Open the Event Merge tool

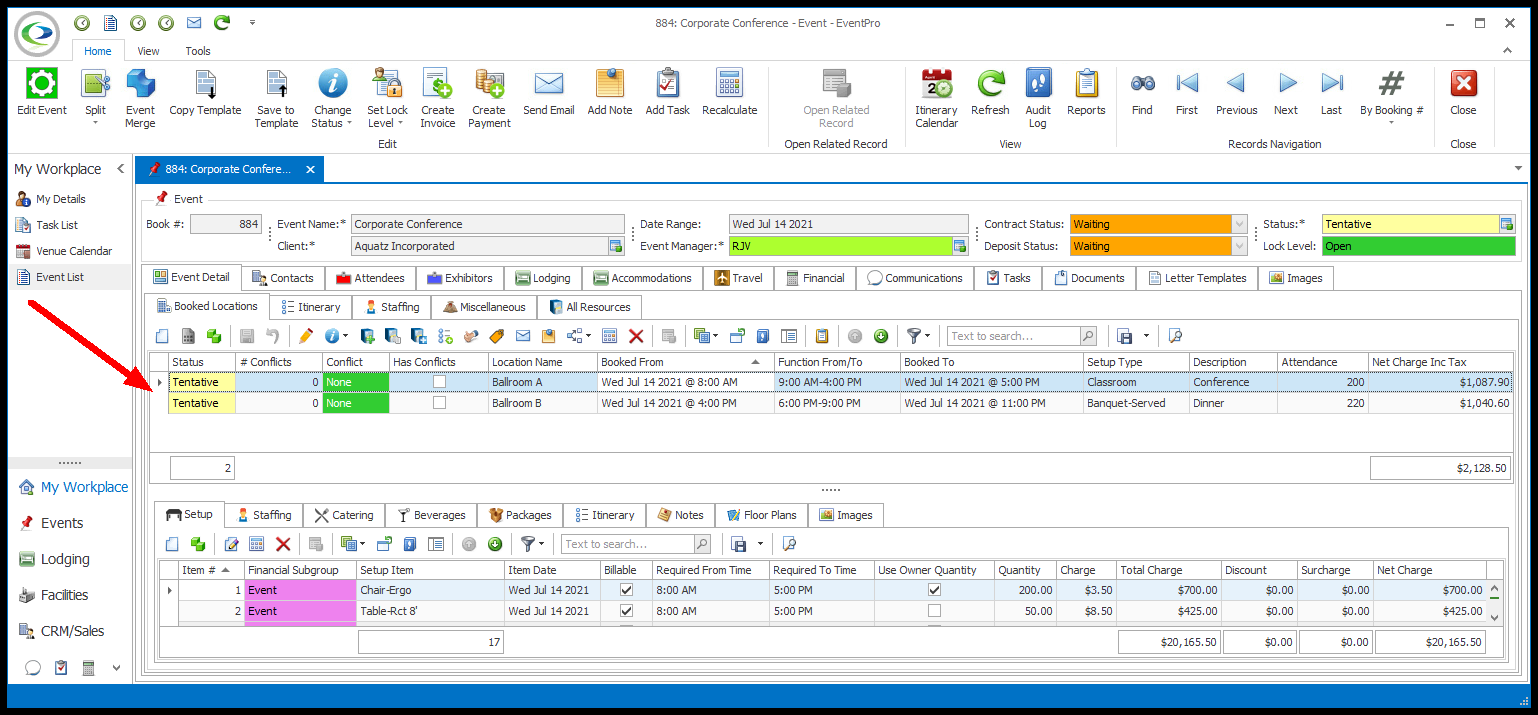pyautogui.click(x=140, y=83)
